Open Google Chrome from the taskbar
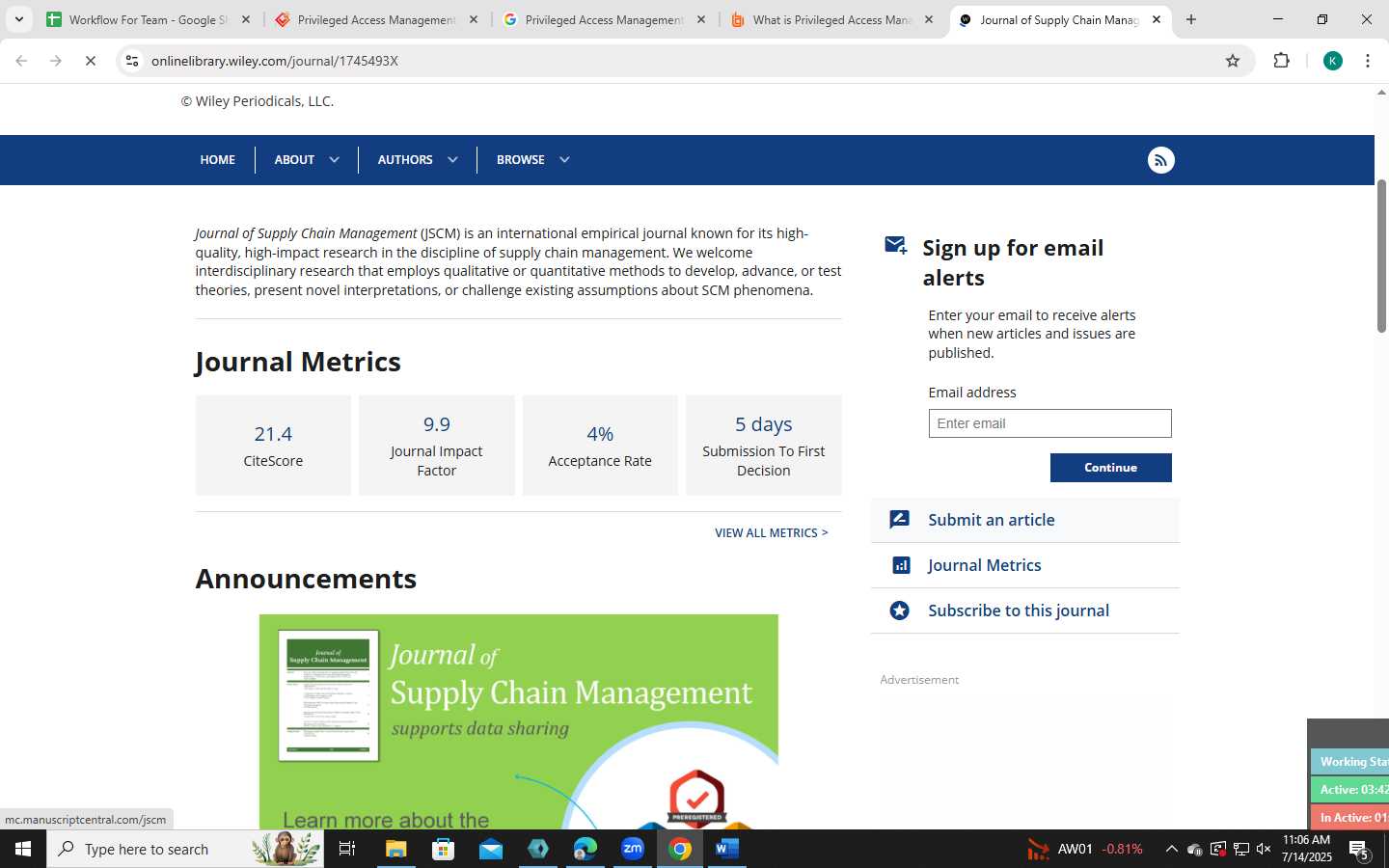1389x868 pixels. point(680,849)
